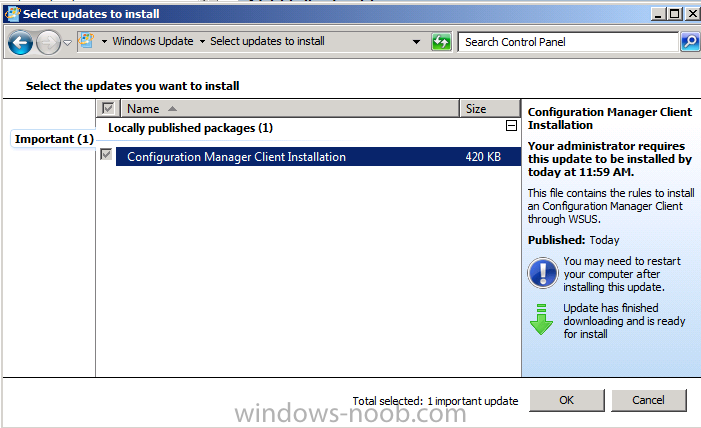Click the Windows Update breadcrumb
The image size is (701, 428).
point(153,41)
